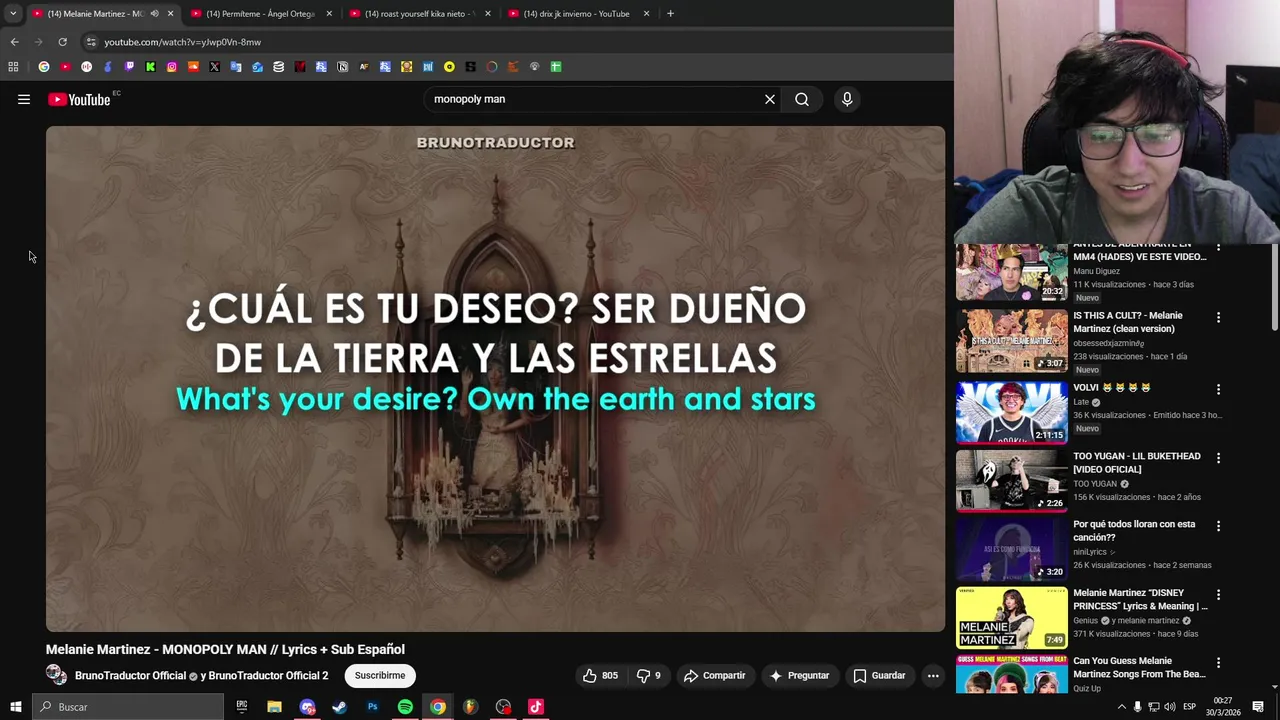Screen dimensions: 1280x720
Task: Open the Google bookmark icon
Action: [x=44, y=67]
